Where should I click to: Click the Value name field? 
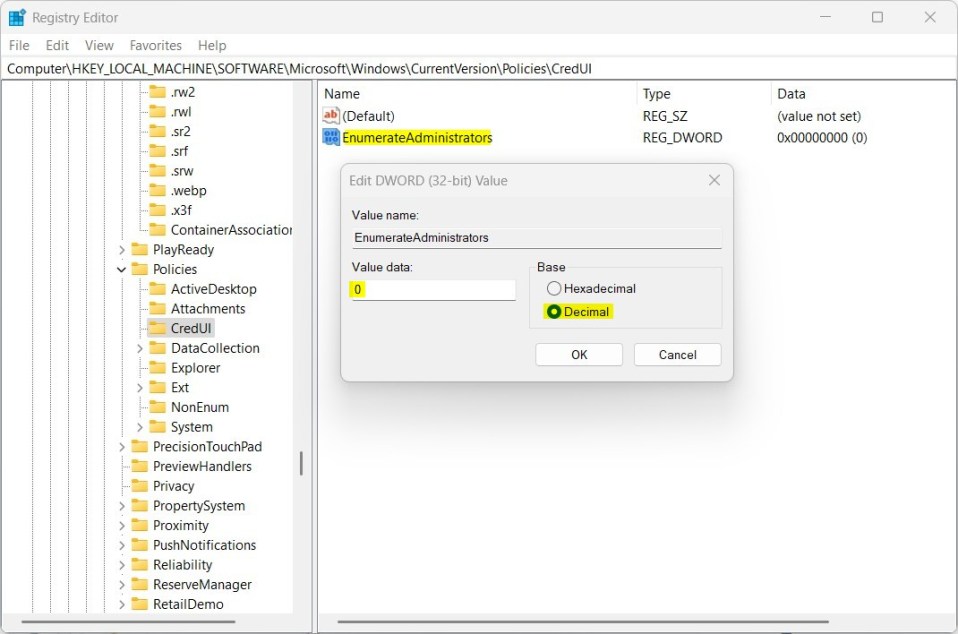tap(536, 238)
